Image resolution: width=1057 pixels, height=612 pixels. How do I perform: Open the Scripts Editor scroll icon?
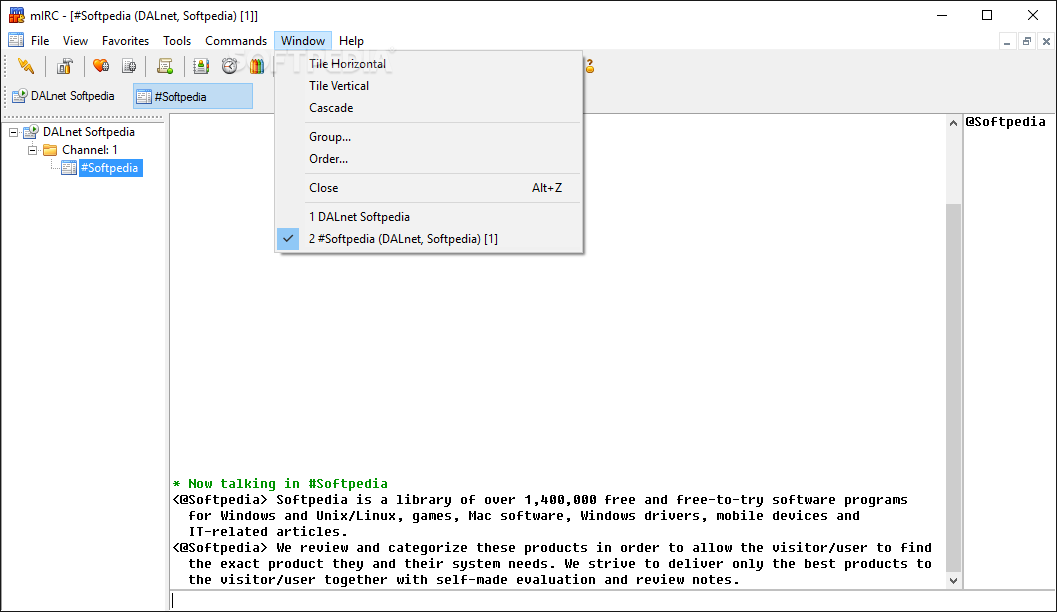coord(165,66)
